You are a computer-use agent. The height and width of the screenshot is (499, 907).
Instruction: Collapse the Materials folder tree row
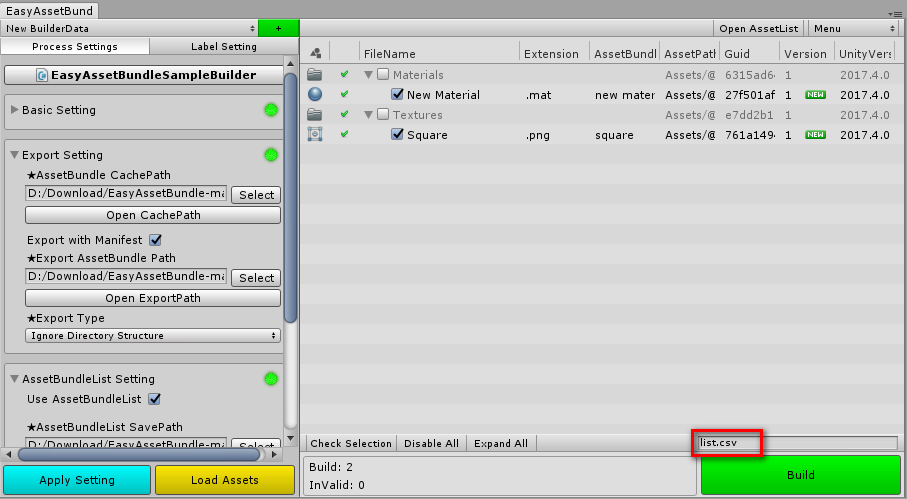tap(368, 75)
